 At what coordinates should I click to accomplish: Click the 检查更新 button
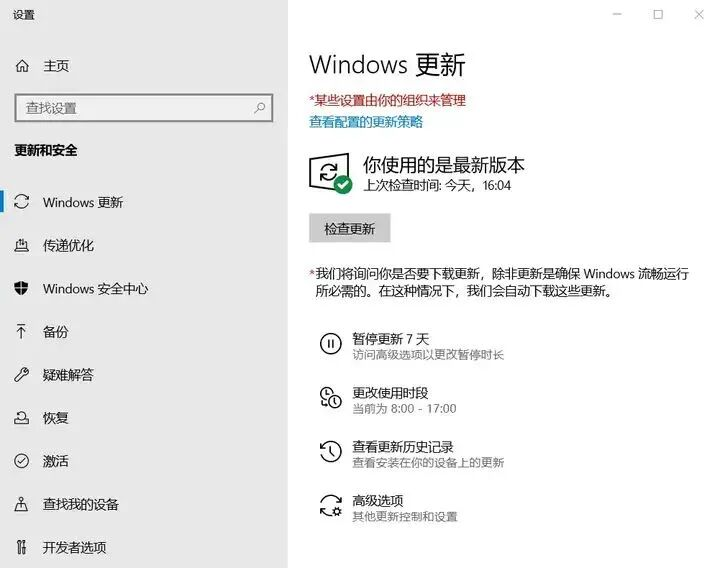tap(349, 228)
